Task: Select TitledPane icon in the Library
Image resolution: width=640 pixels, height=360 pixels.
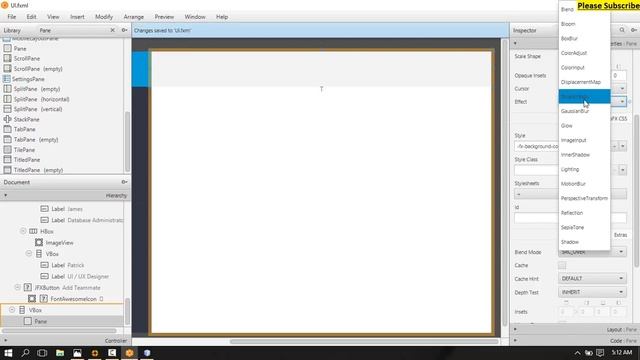Action: coord(7,160)
